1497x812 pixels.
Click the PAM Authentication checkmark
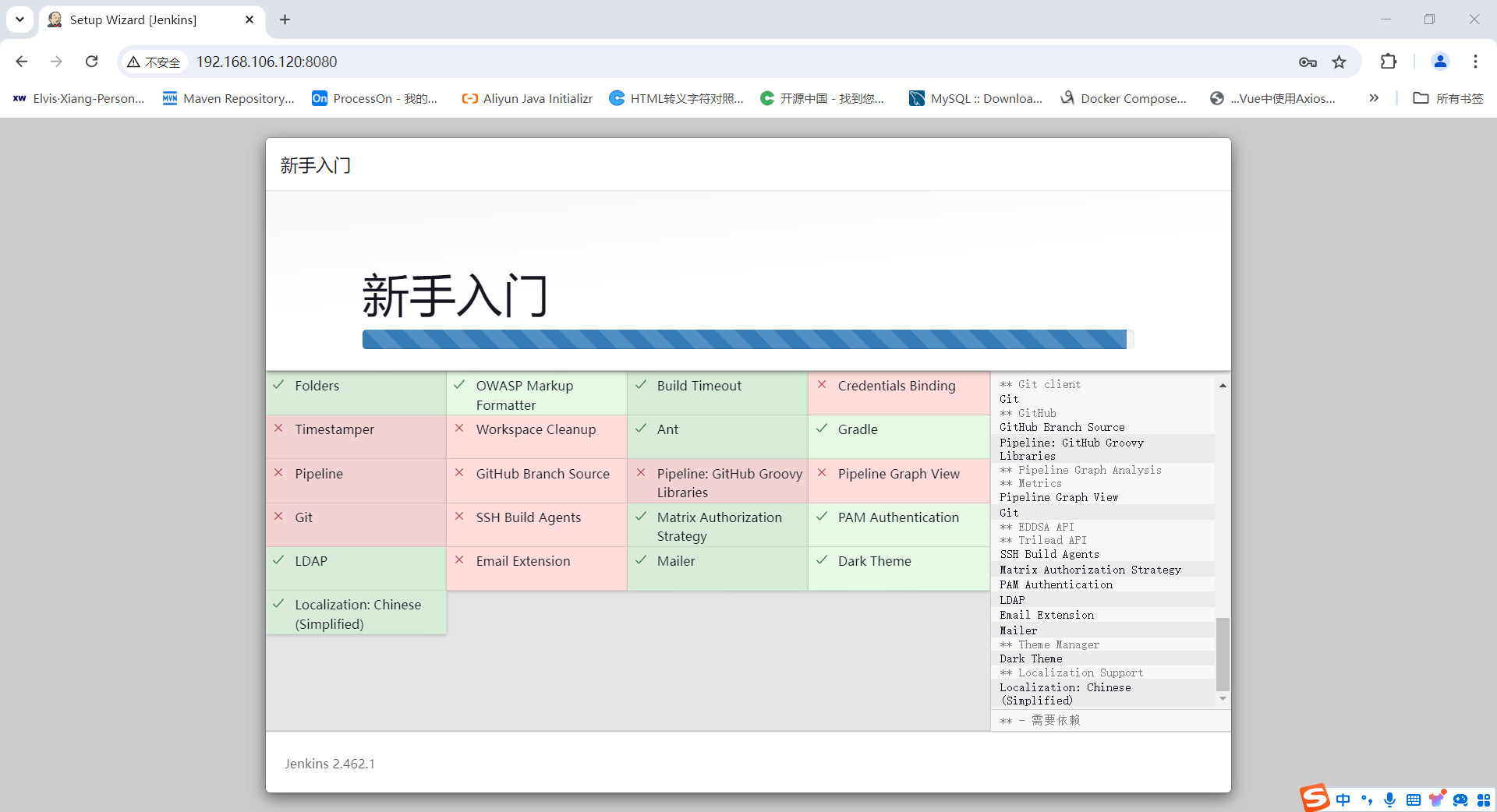[x=821, y=517]
